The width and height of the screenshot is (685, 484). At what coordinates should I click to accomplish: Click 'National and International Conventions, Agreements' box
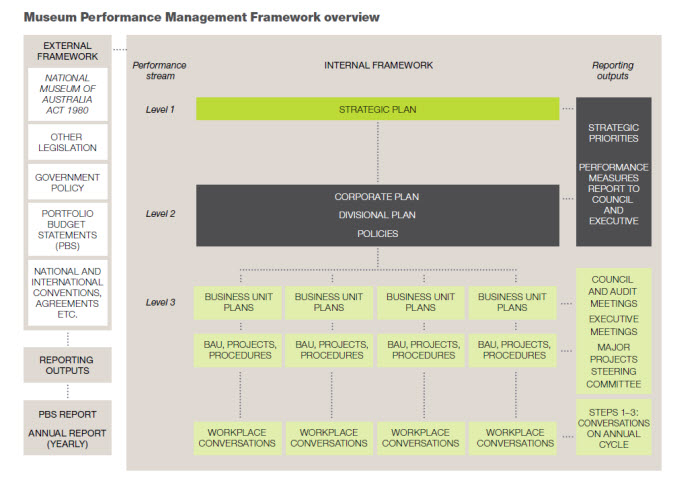[x=67, y=293]
